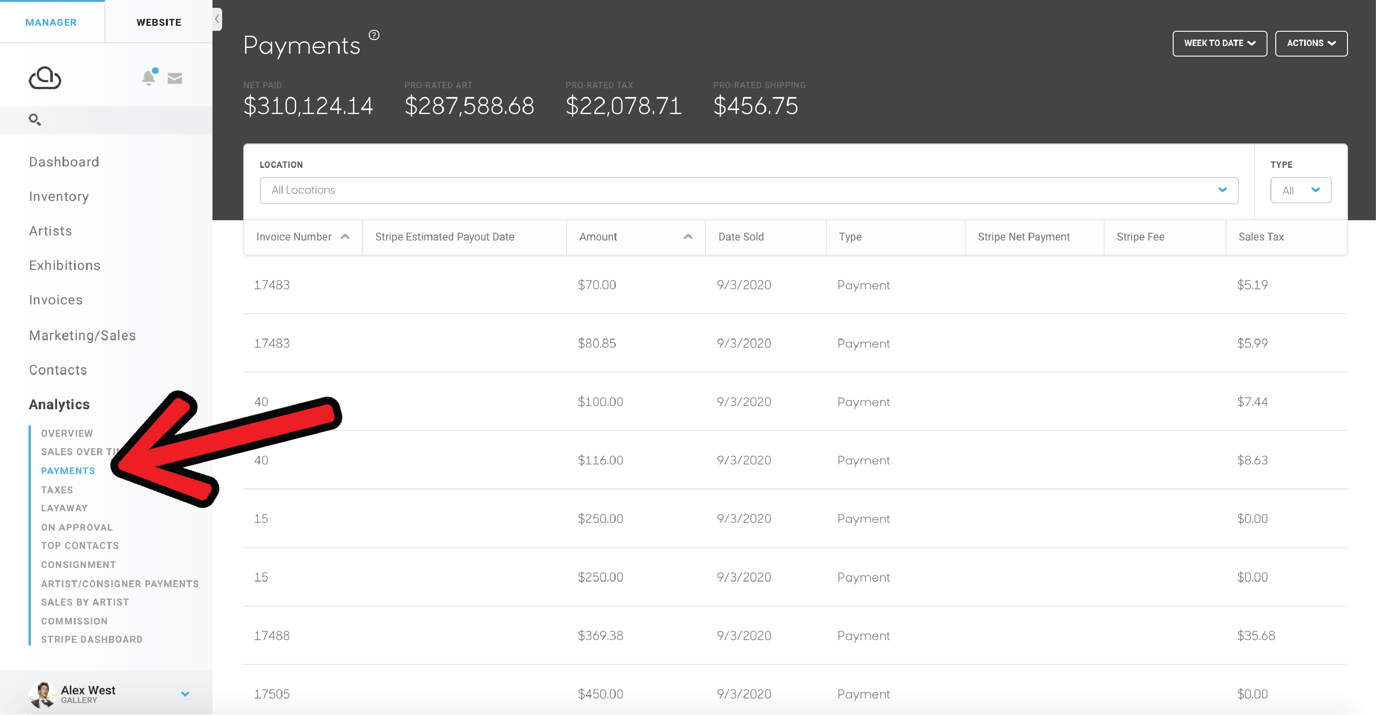
Task: Expand the Alex West account chevron
Action: 184,692
